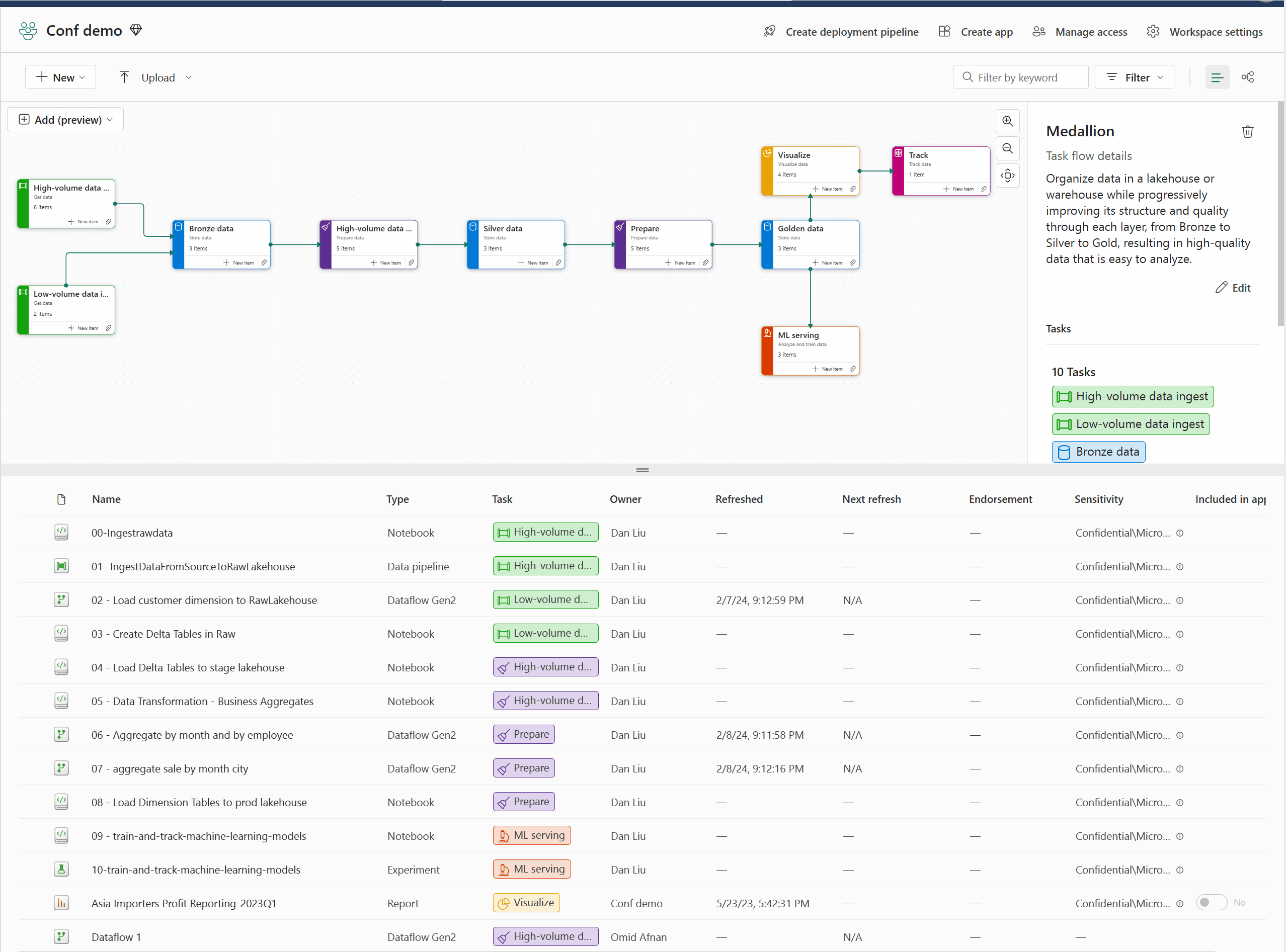Click attach clip icon on Bronze data card

(264, 263)
